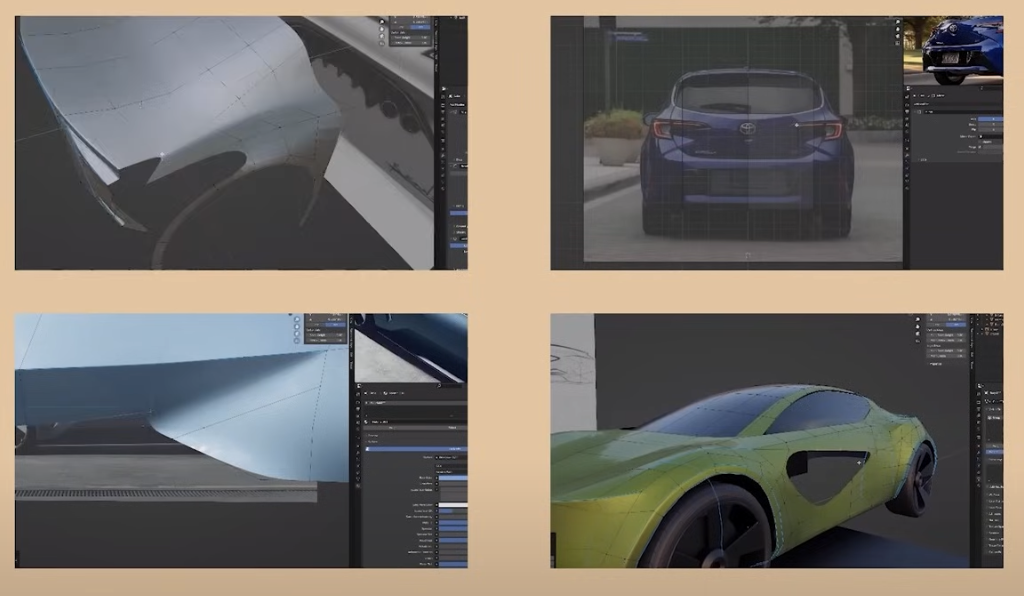The height and width of the screenshot is (596, 1024).
Task: Open last properties tab icon in blue fender screenshot
Action: [x=358, y=486]
